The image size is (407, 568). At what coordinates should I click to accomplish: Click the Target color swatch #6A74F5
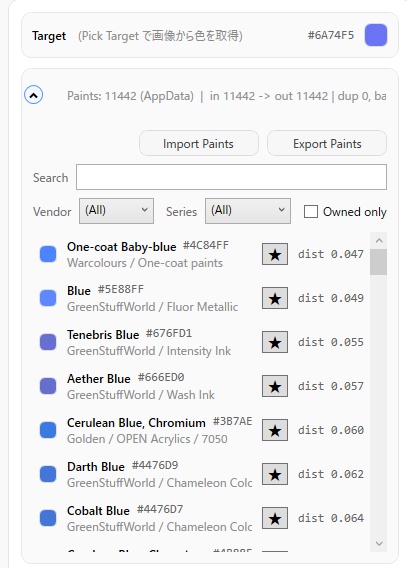click(376, 35)
